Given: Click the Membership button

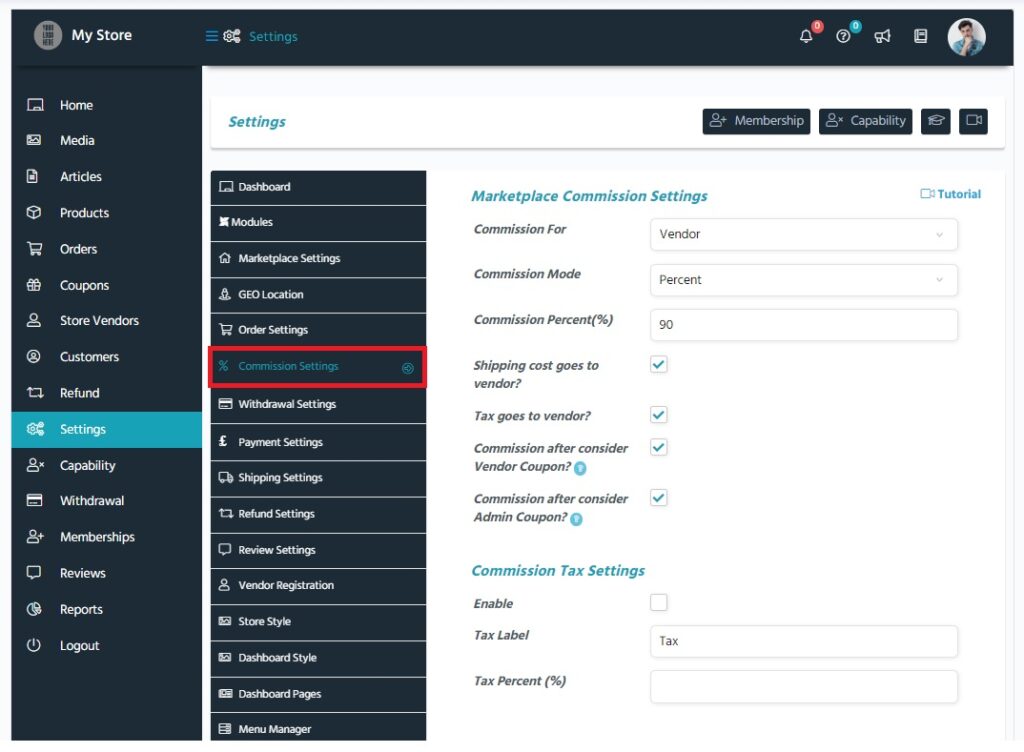Looking at the screenshot, I should 756,121.
